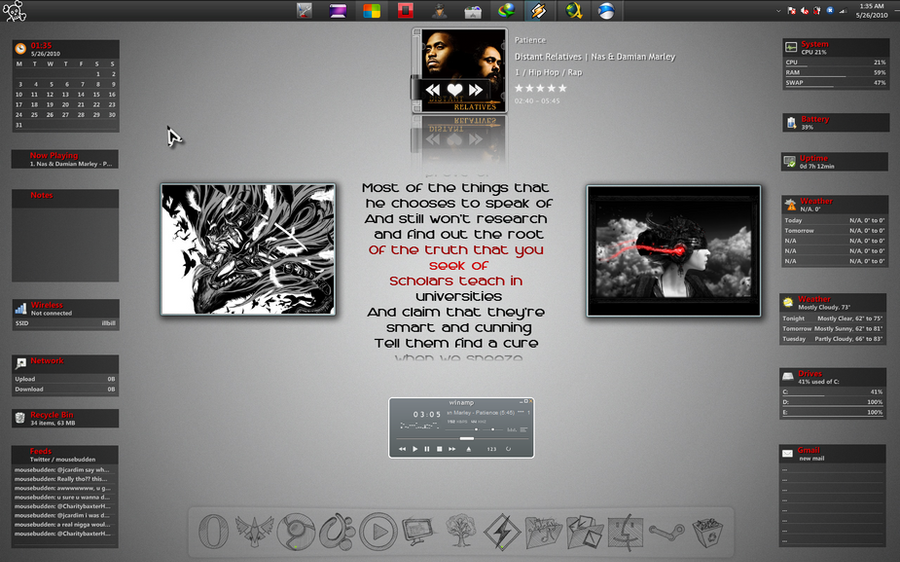900x562 pixels.
Task: Click the Winamp seek bar handle
Action: click(467, 438)
